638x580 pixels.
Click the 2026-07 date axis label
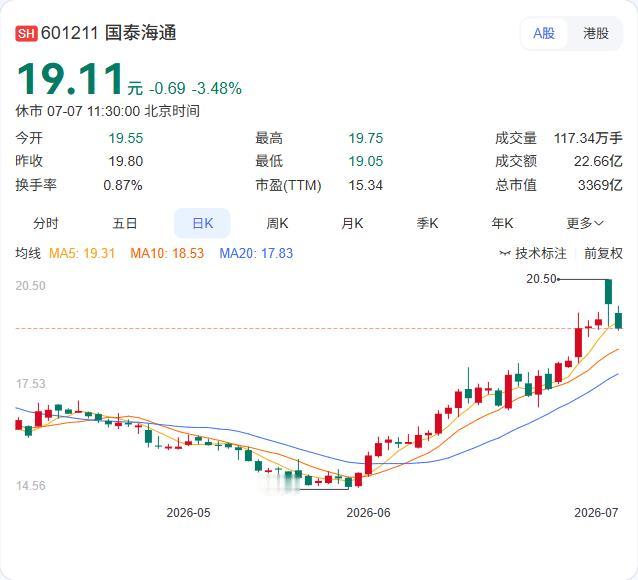(596, 512)
